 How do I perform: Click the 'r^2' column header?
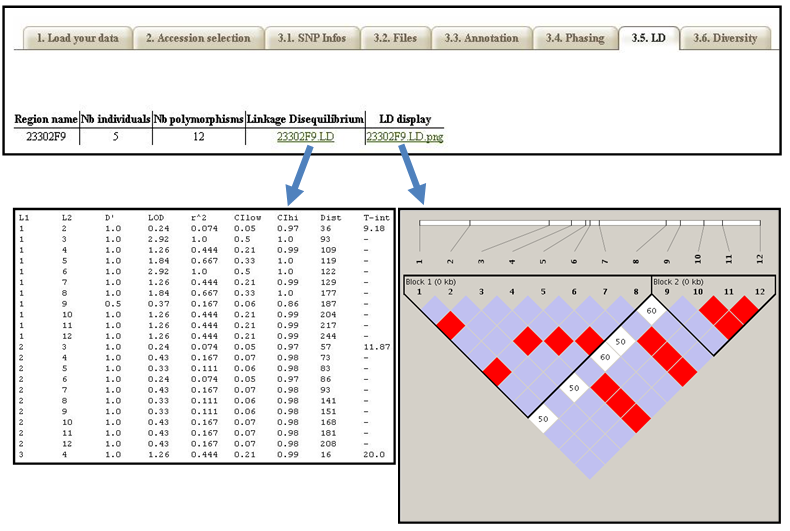click(x=199, y=218)
